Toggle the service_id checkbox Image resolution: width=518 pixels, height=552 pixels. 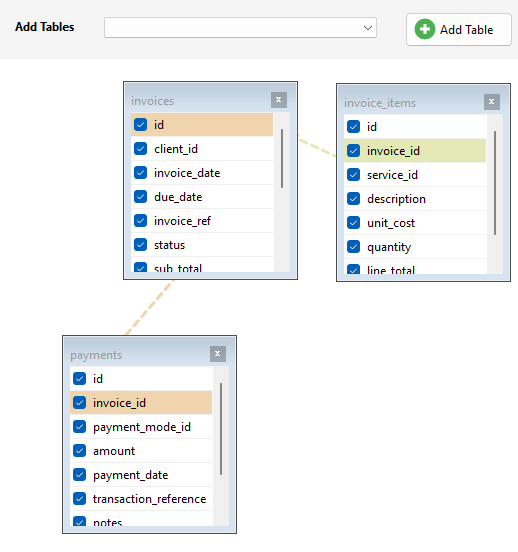coord(353,175)
